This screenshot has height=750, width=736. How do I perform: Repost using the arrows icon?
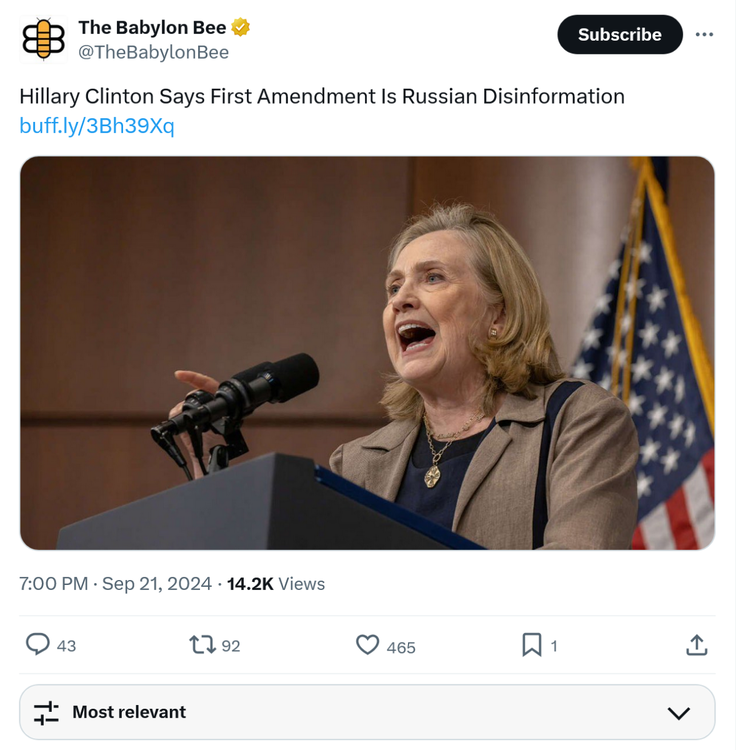(x=202, y=645)
